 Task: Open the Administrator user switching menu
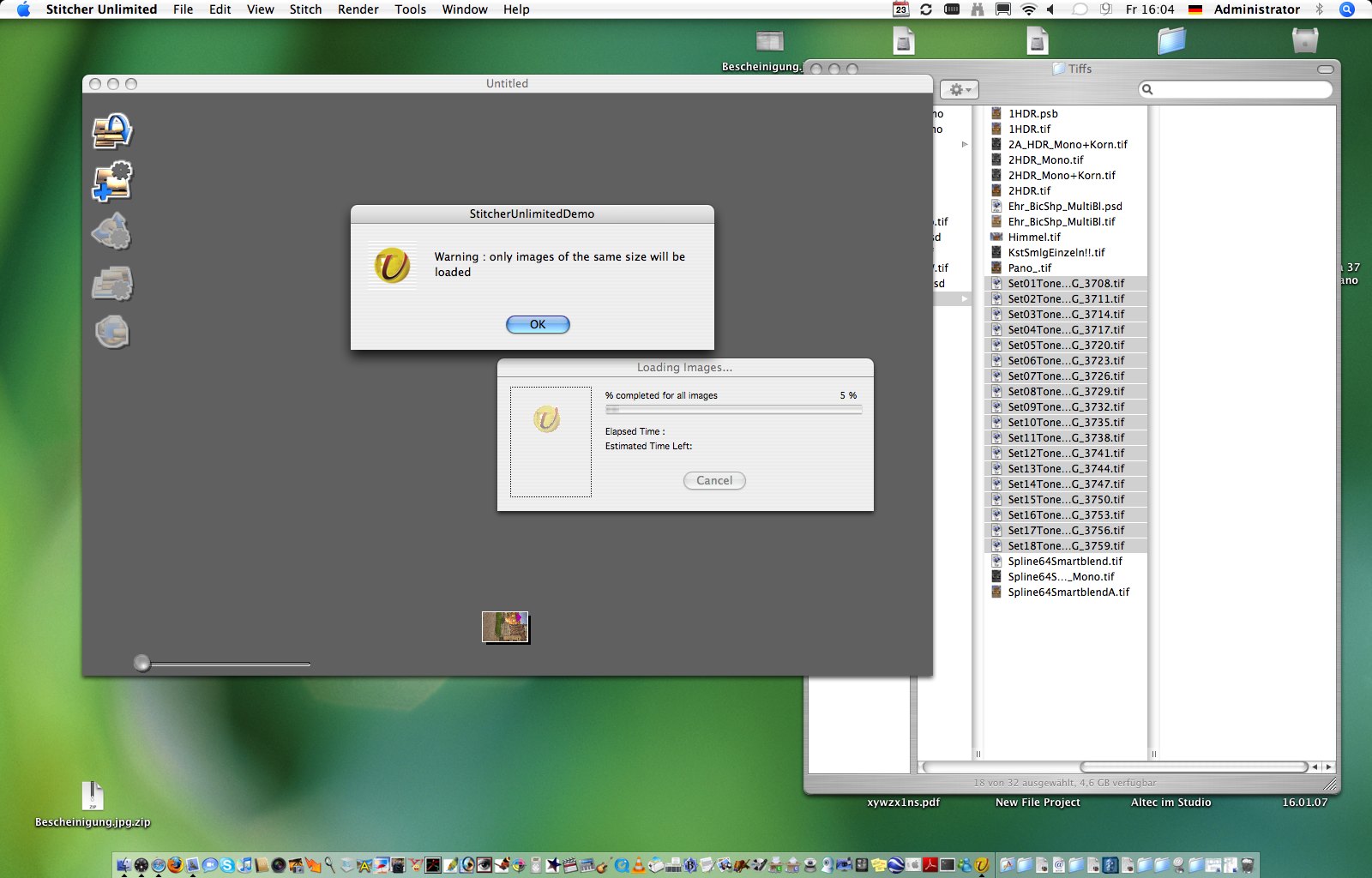pyautogui.click(x=1256, y=9)
